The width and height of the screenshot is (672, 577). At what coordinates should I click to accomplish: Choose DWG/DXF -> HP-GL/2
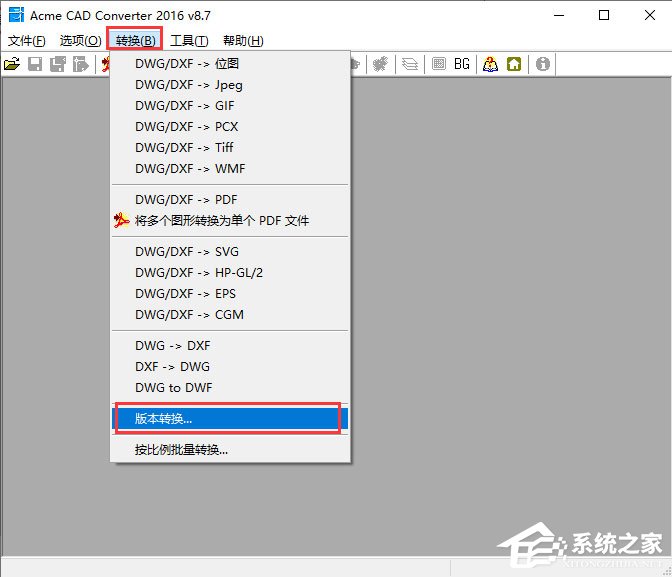[230, 273]
